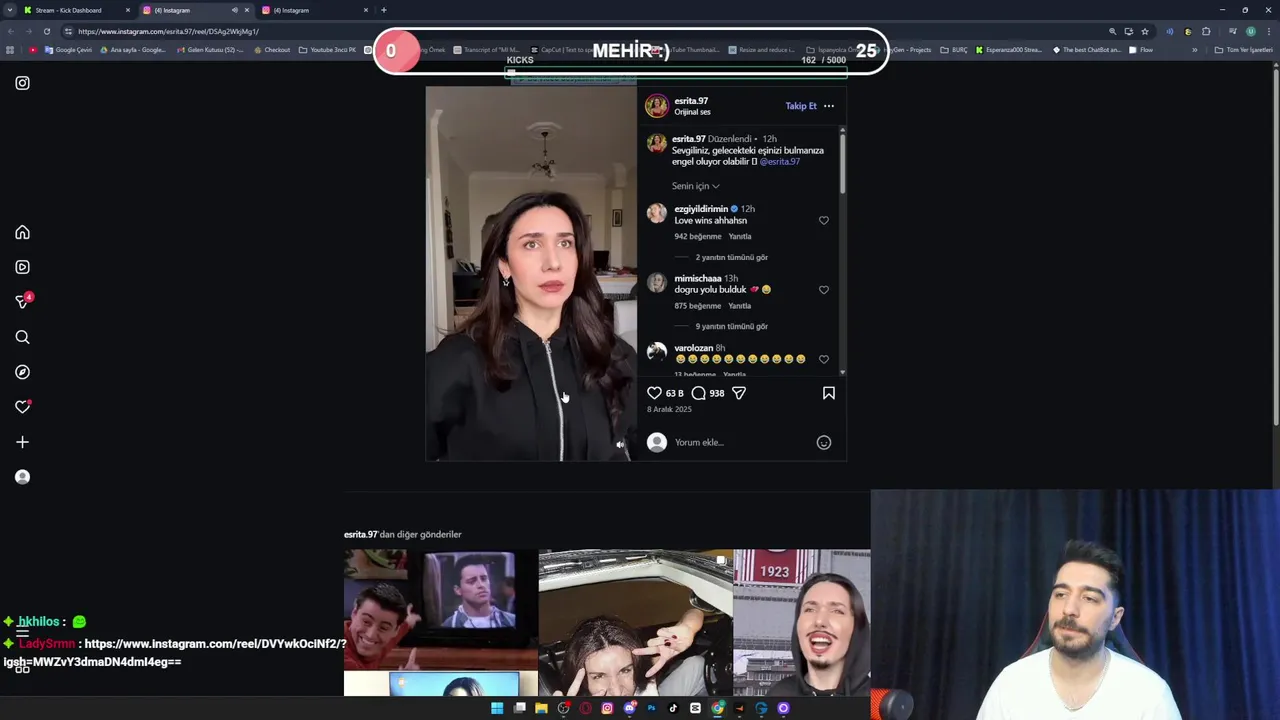Open TikTok from taskbar

[x=673, y=708]
